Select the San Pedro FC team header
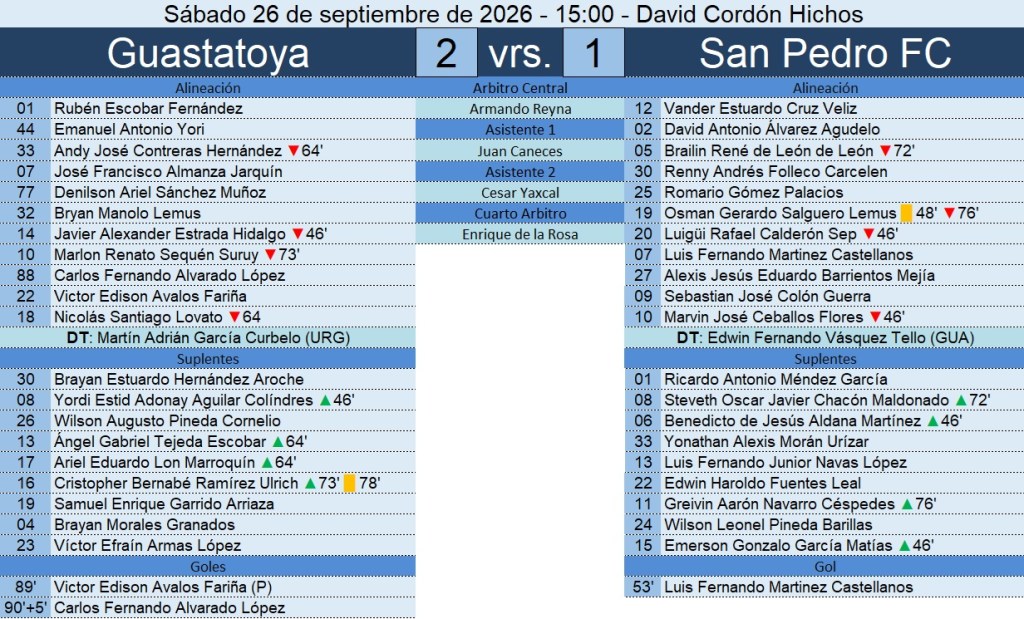 (x=825, y=53)
